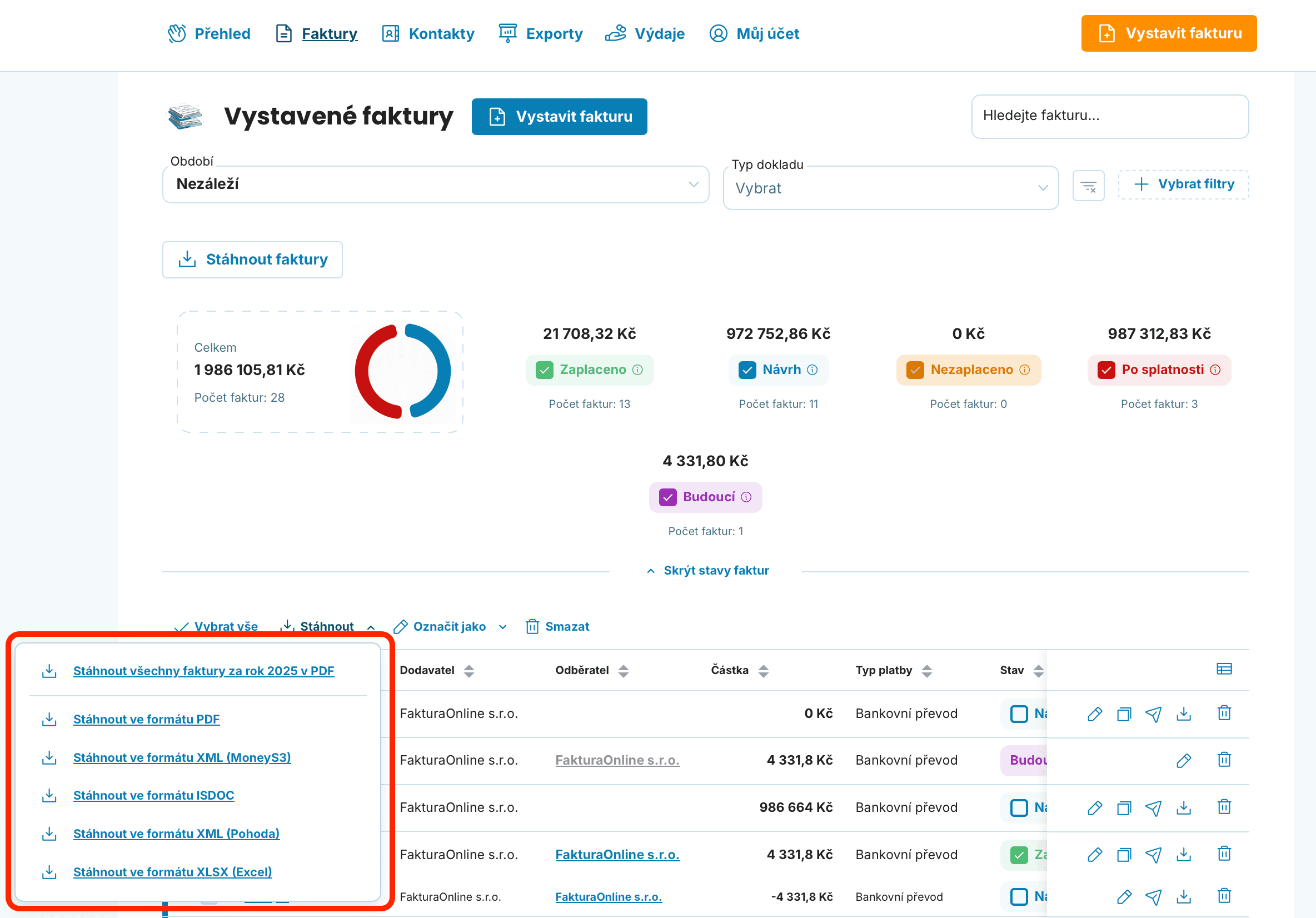The height and width of the screenshot is (918, 1316).
Task: Open the Přehled navigation item
Action: point(209,33)
